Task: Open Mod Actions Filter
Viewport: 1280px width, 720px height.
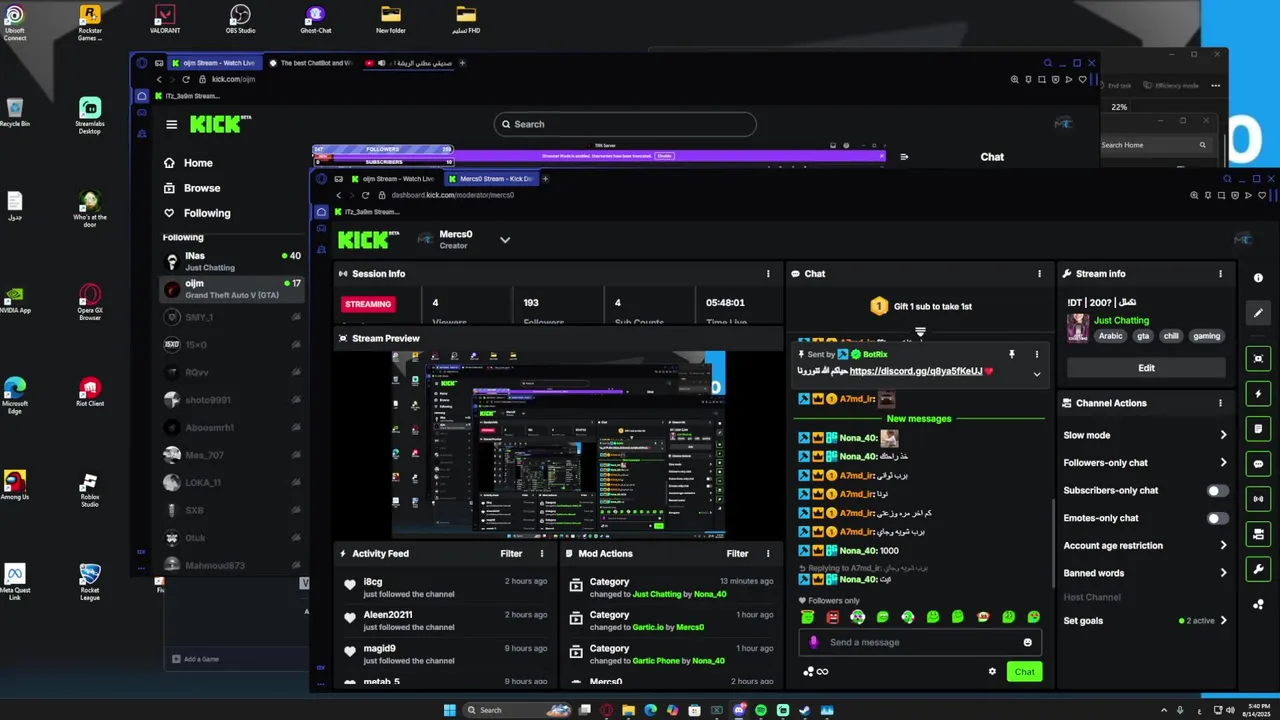Action: coord(737,553)
